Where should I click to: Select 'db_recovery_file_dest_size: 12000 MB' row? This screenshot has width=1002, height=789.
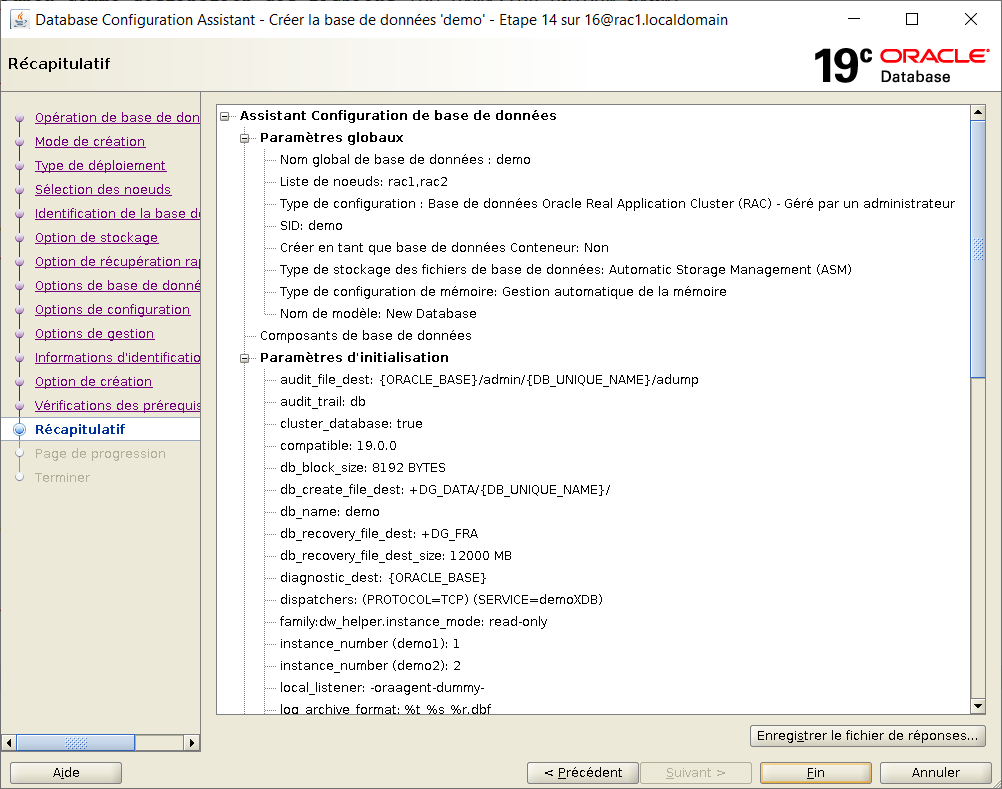pyautogui.click(x=396, y=556)
